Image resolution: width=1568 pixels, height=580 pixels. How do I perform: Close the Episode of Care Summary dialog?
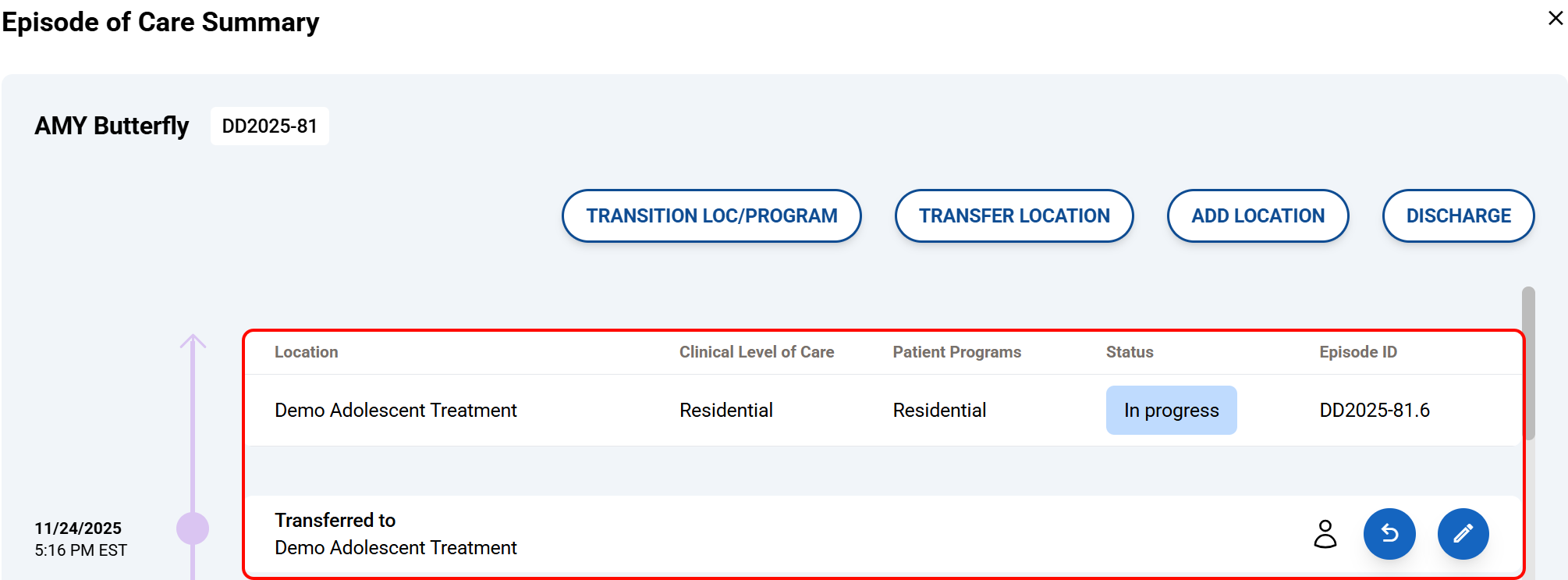point(1555,18)
